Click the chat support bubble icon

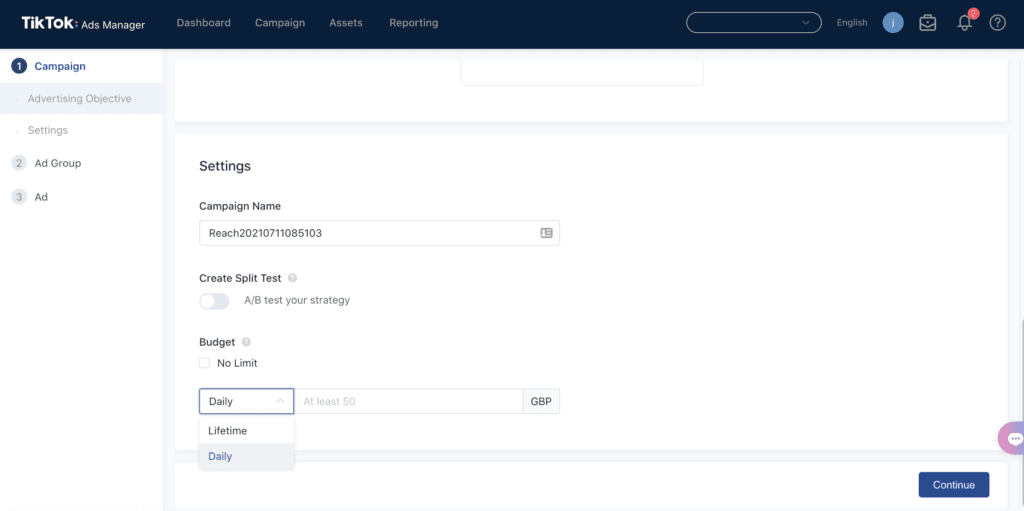pyautogui.click(x=1014, y=438)
